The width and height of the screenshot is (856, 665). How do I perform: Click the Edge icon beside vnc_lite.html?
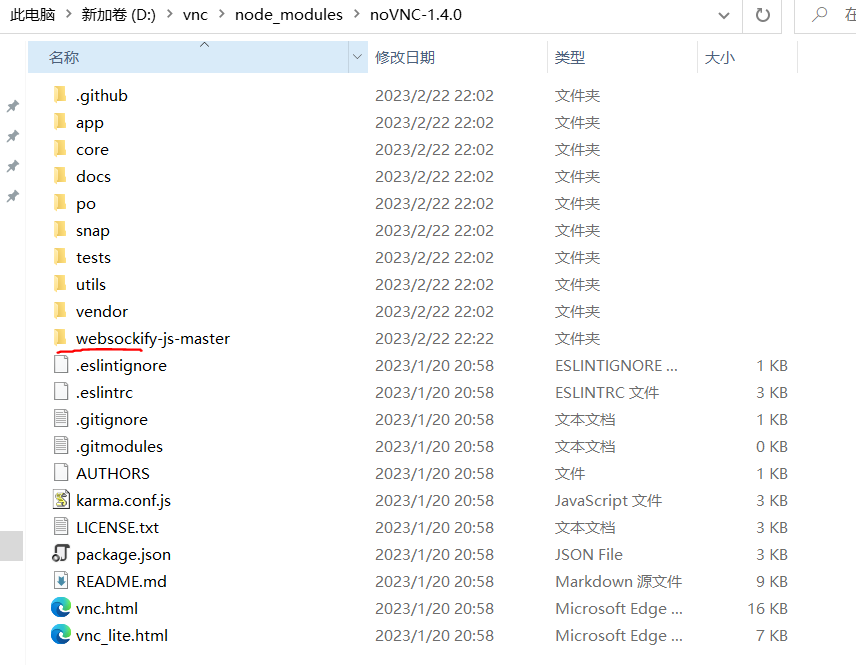click(61, 634)
